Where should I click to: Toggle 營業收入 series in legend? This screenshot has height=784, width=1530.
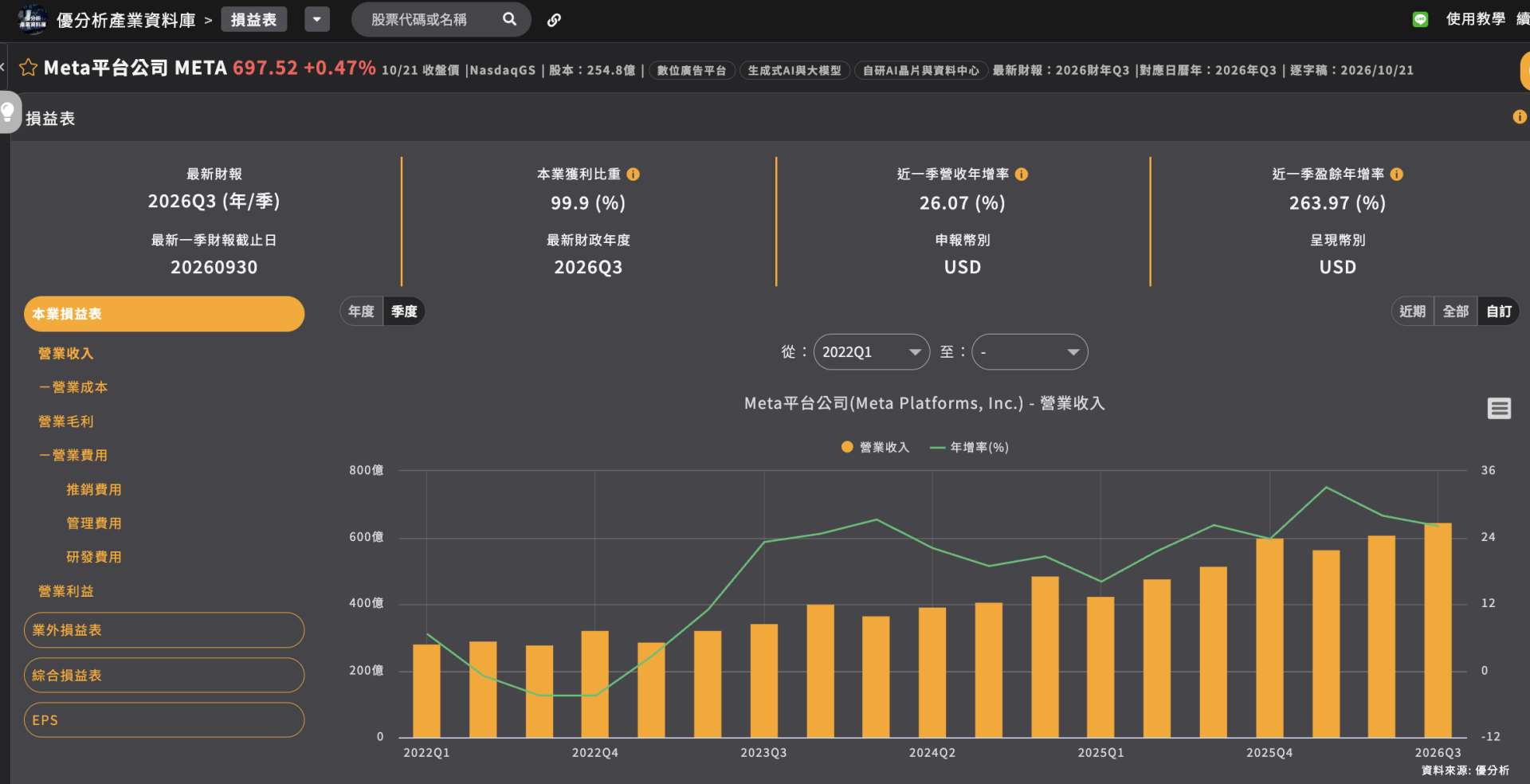tap(875, 448)
